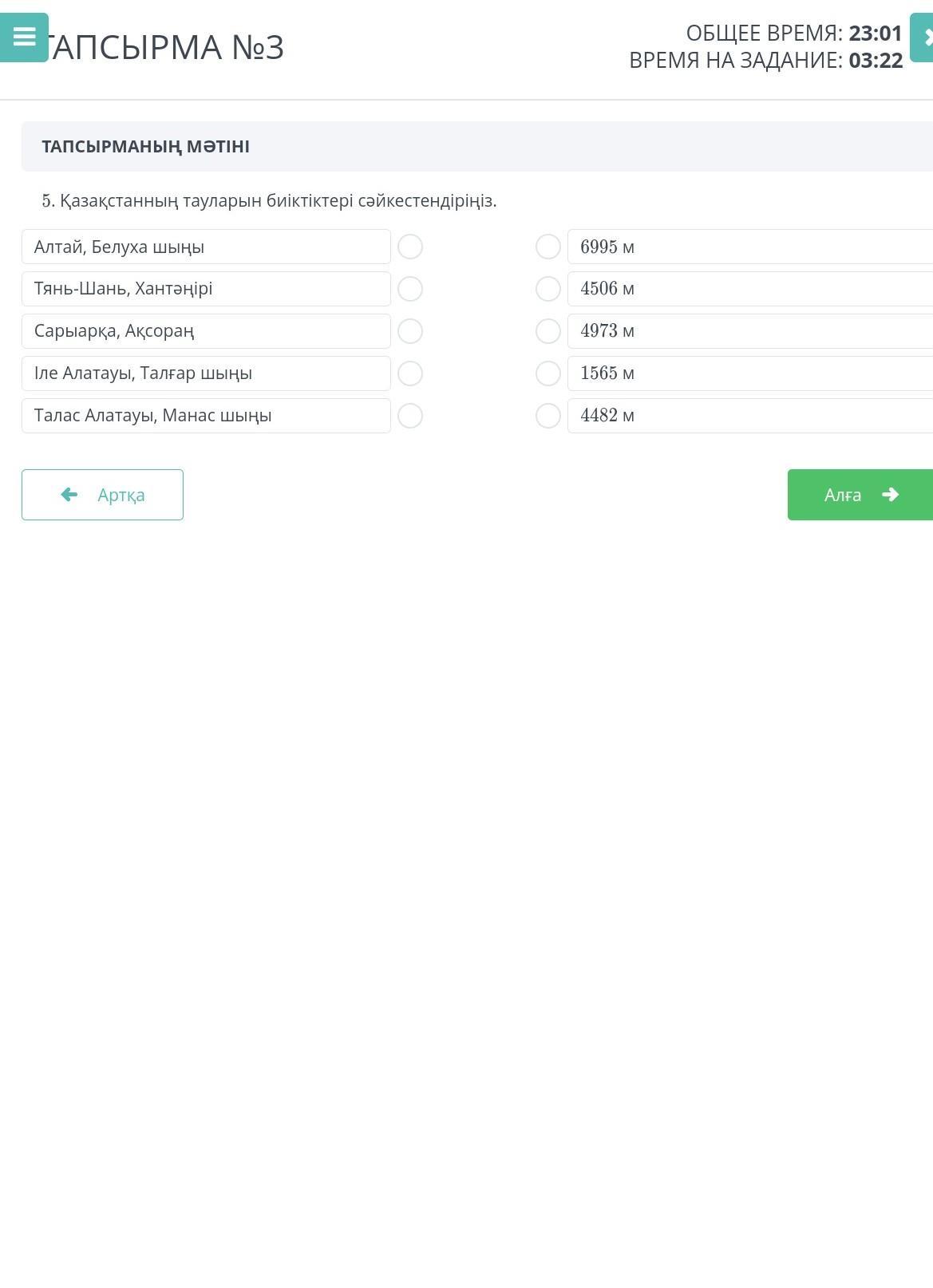This screenshot has height=1288, width=933.
Task: Click the forward arrow icon in Алға
Action: click(x=890, y=495)
